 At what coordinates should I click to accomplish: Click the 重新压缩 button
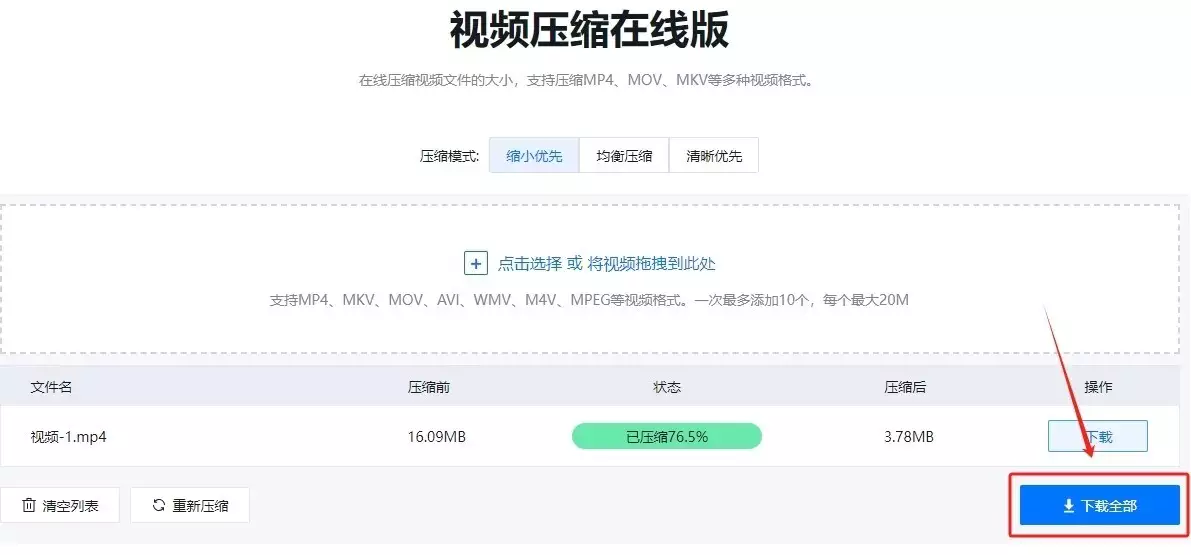coord(190,505)
